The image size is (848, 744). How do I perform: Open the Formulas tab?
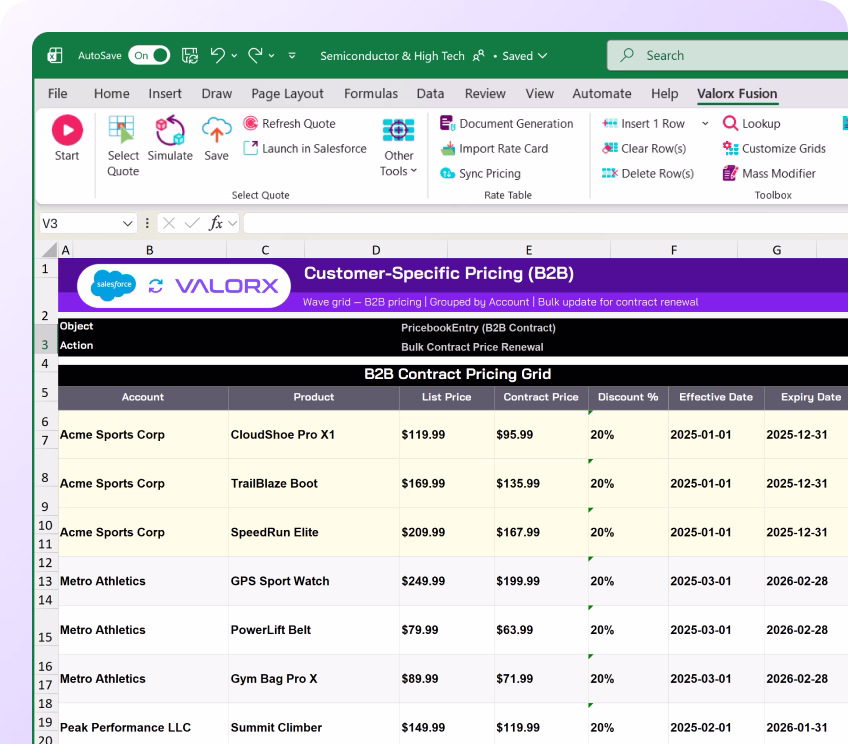click(x=371, y=94)
